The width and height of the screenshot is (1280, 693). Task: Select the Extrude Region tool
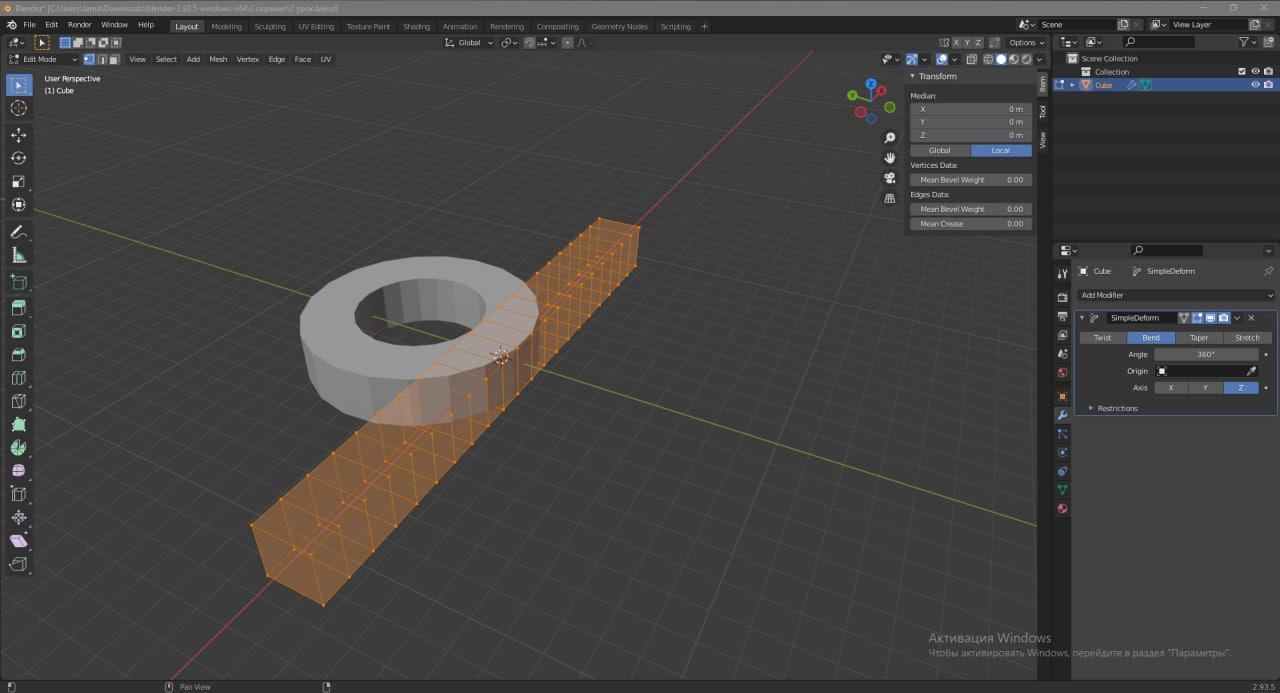[x=18, y=308]
